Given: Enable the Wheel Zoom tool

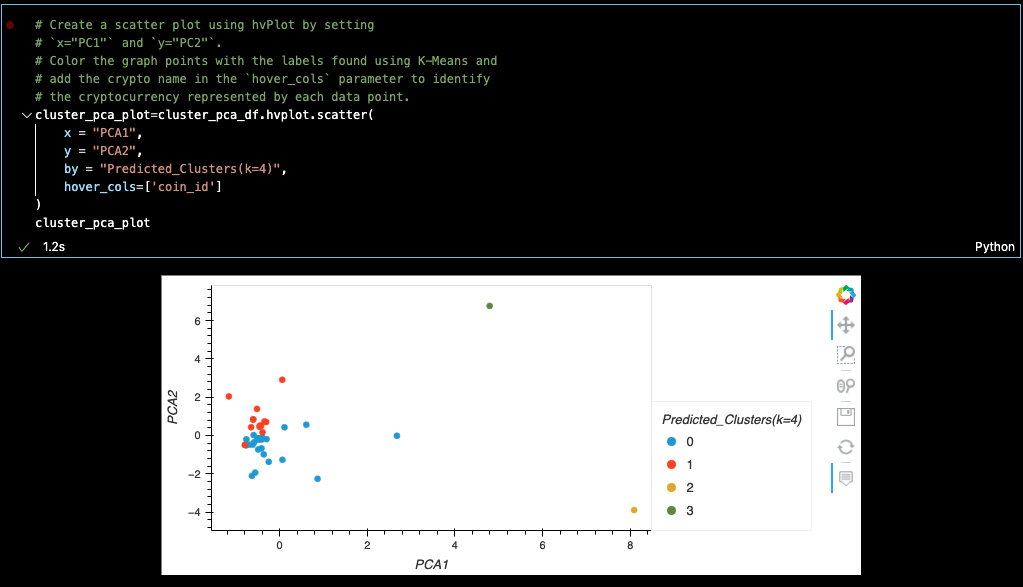Looking at the screenshot, I should click(845, 386).
